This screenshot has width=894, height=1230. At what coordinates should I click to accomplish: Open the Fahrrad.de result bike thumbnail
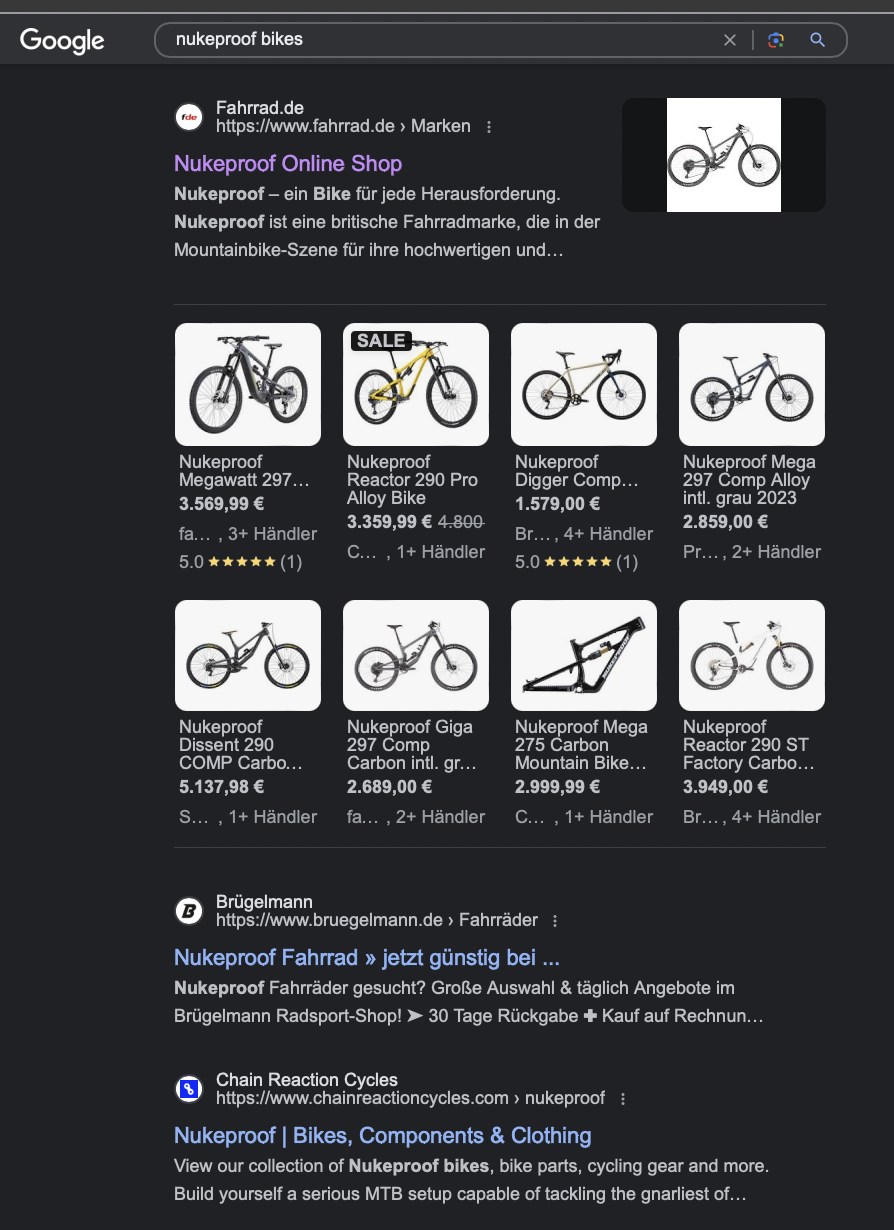pyautogui.click(x=723, y=155)
